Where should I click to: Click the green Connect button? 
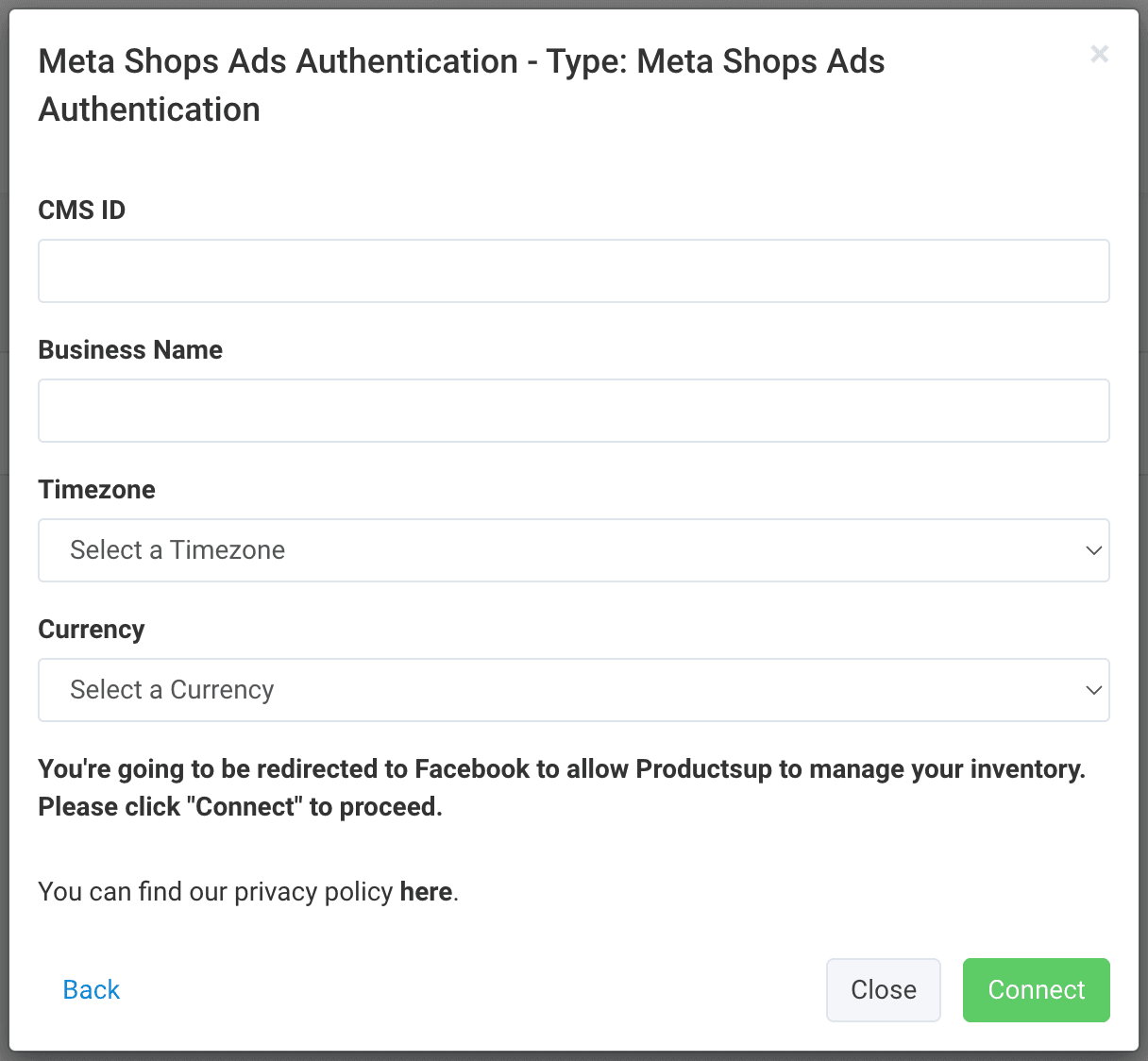(x=1036, y=989)
